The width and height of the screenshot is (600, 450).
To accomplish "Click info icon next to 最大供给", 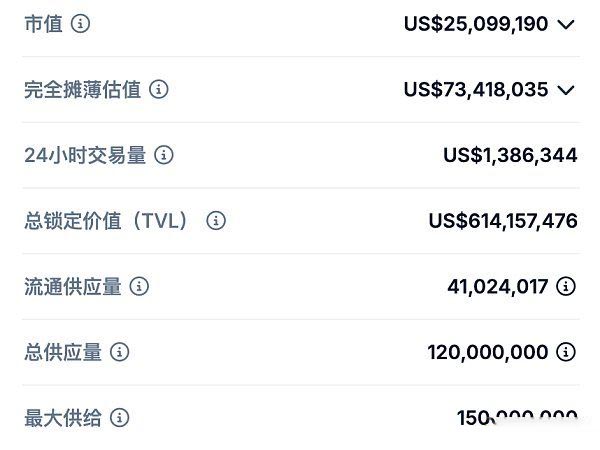I will tap(120, 418).
